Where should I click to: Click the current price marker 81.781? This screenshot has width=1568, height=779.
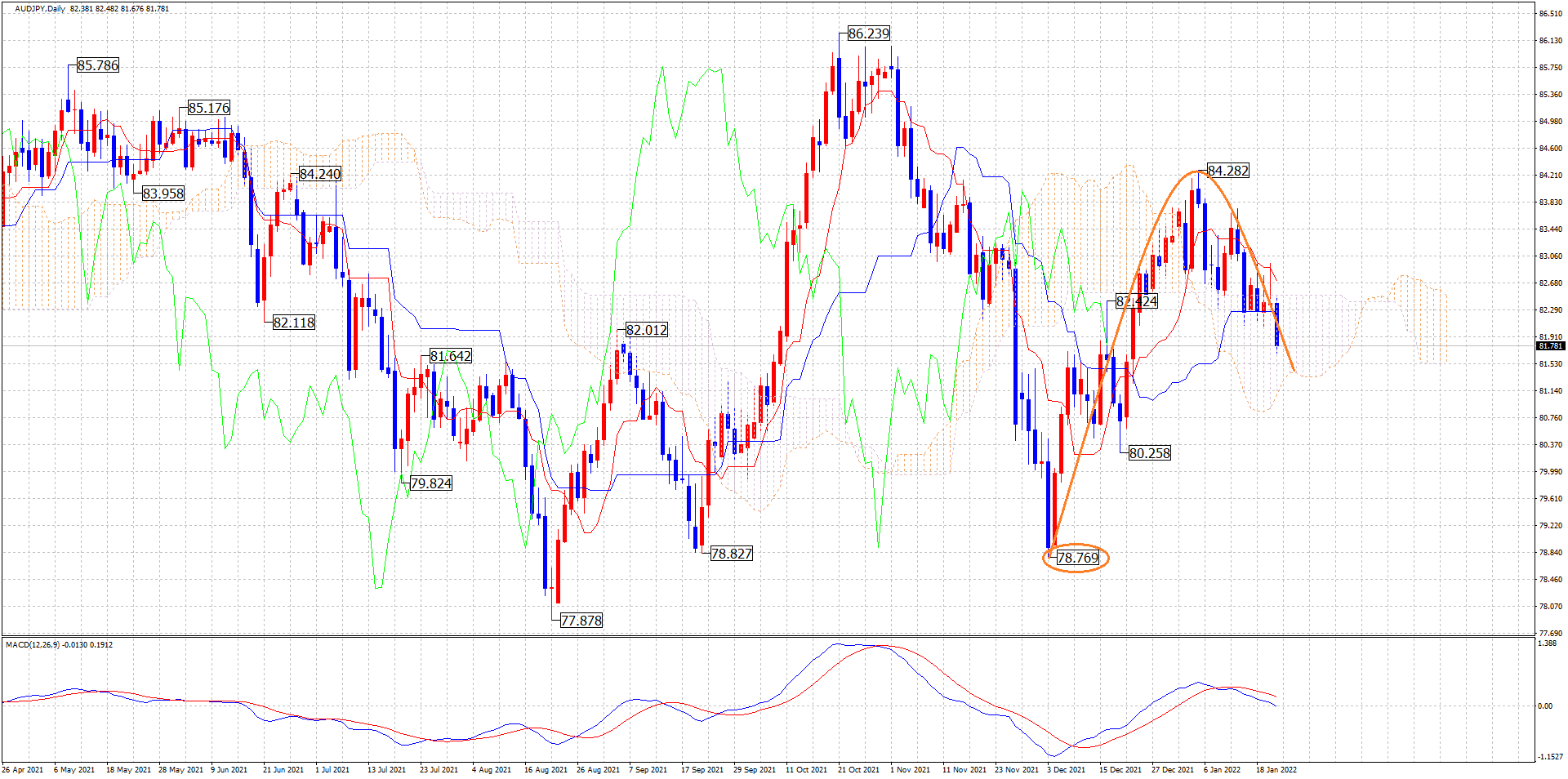coord(1550,346)
